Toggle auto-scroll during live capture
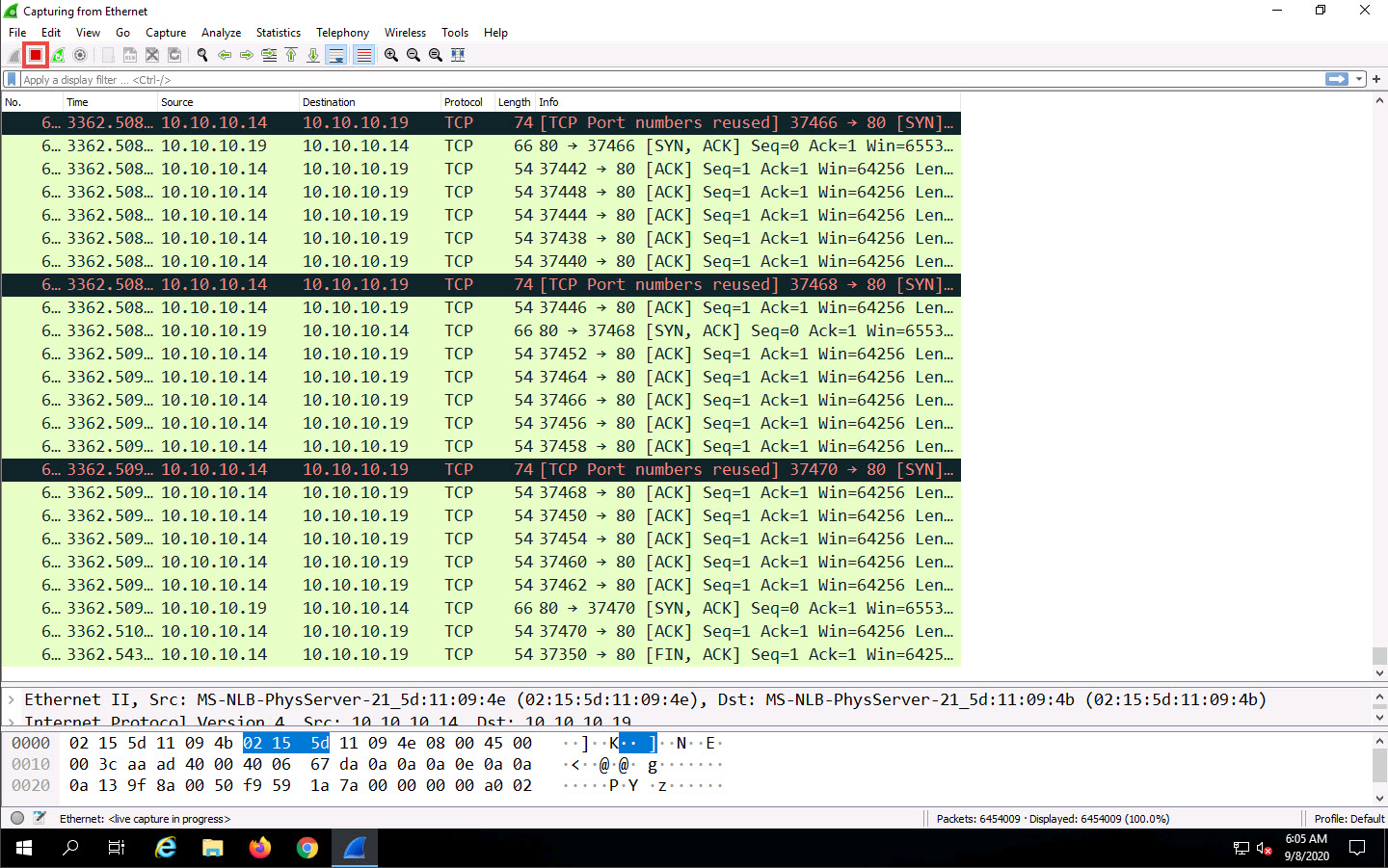1388x868 pixels. pos(336,55)
